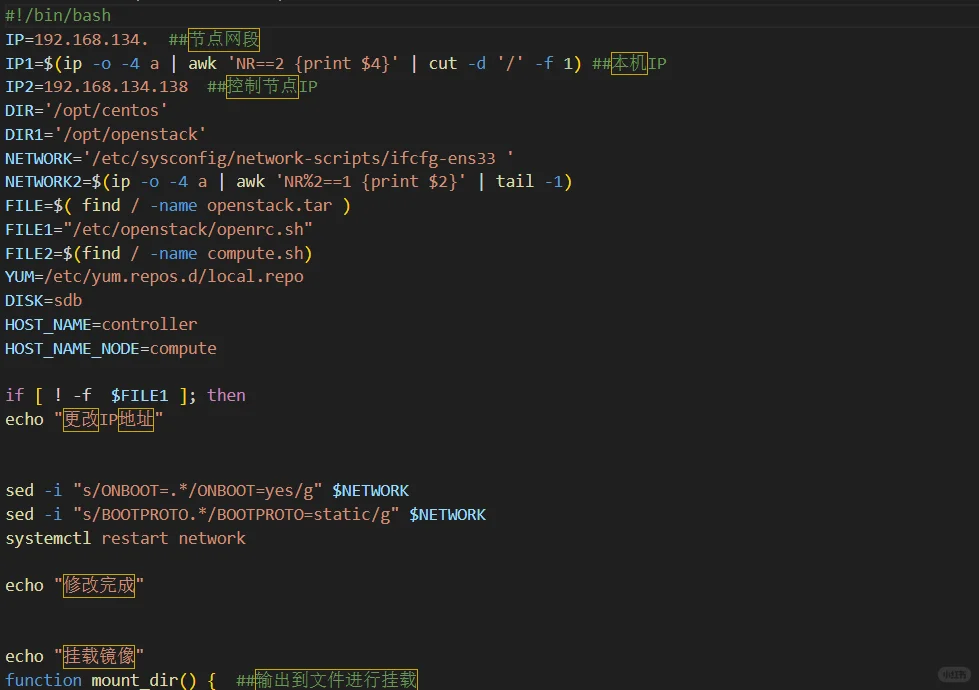Click the comment '##本机IP'
The width and height of the screenshot is (979, 690).
629,63
